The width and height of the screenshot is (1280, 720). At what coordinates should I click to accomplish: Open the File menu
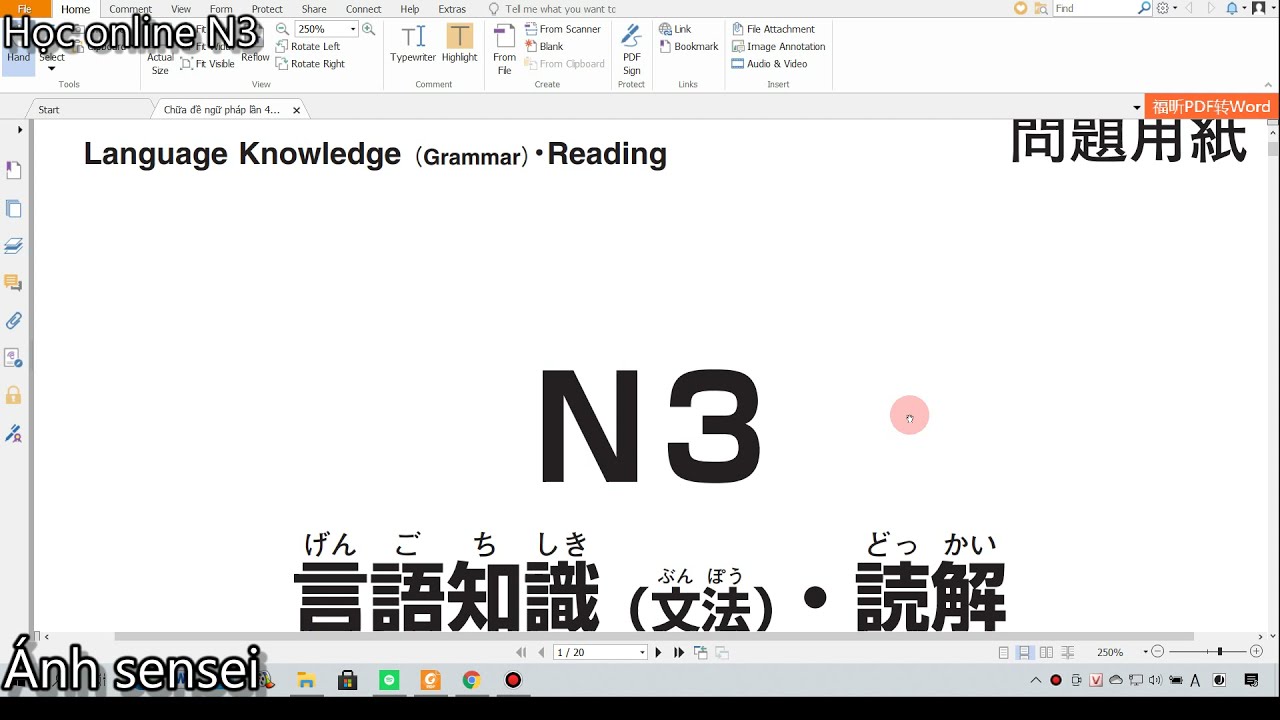[x=24, y=9]
